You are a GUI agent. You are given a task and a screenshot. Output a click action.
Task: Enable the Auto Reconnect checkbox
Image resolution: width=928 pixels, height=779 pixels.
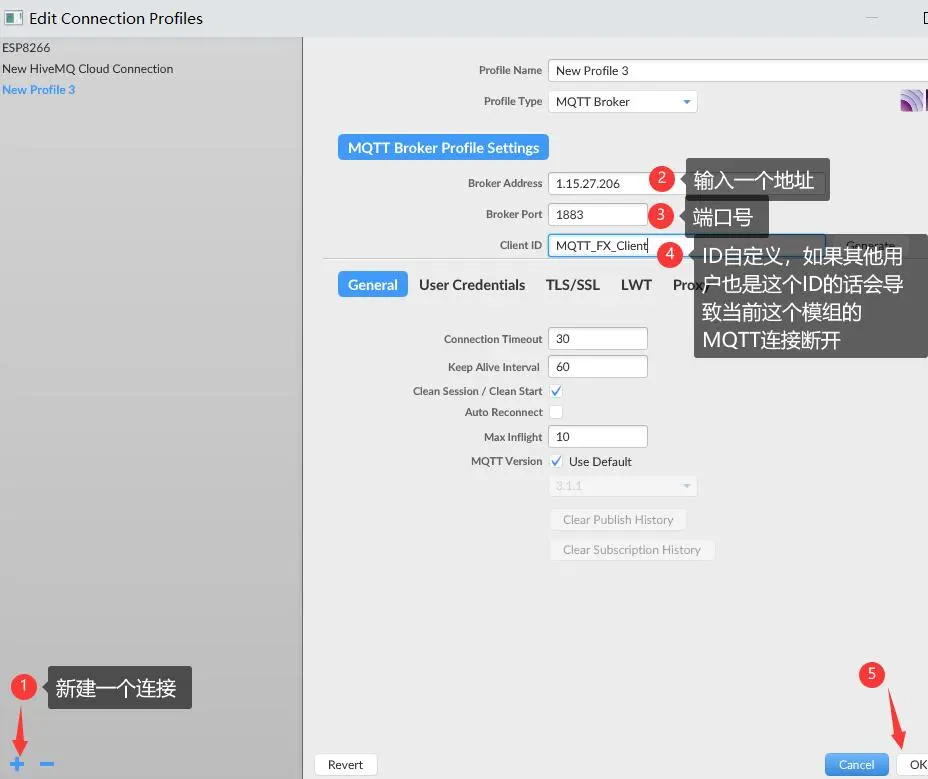click(556, 412)
